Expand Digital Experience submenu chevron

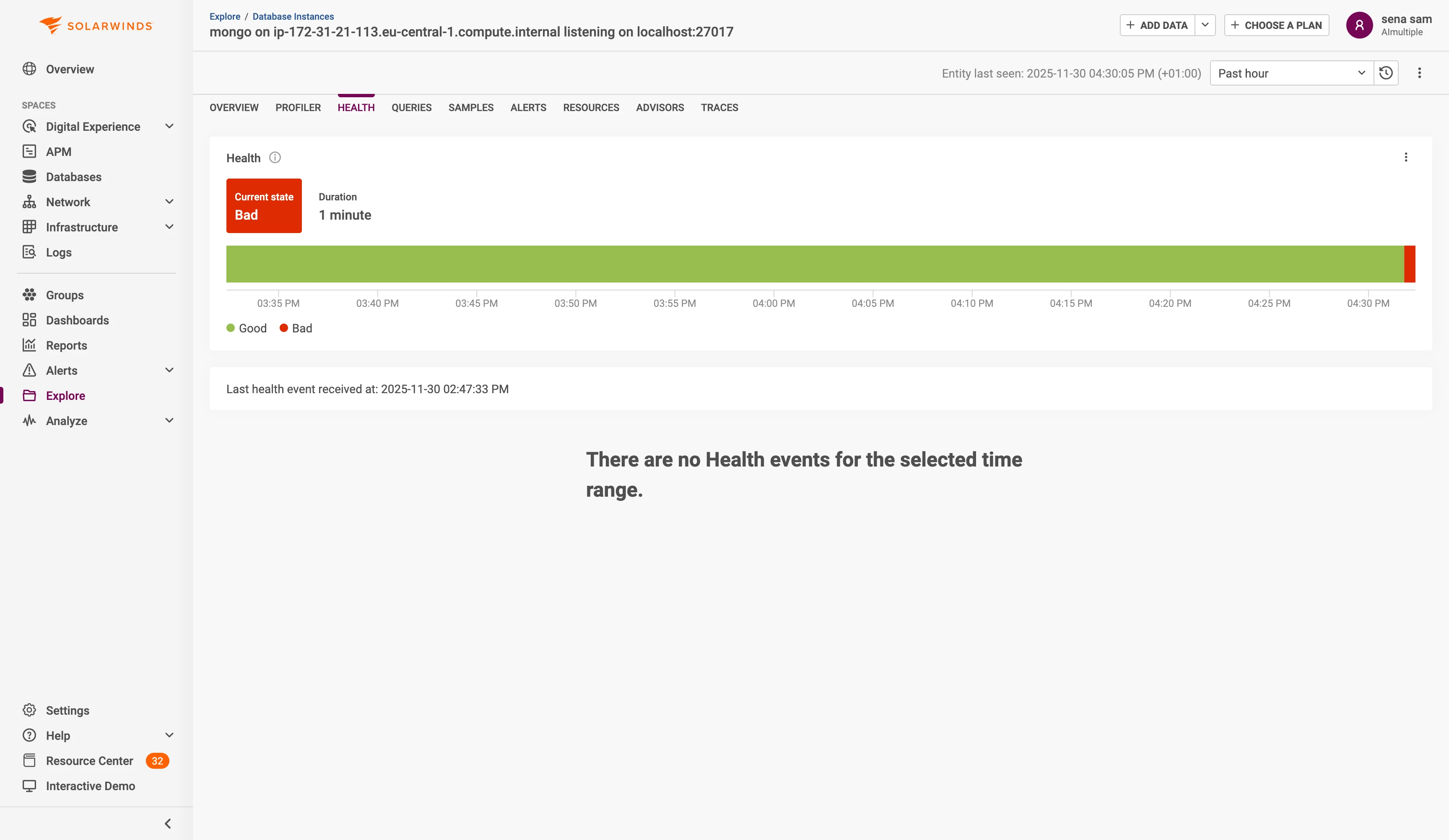(x=169, y=127)
